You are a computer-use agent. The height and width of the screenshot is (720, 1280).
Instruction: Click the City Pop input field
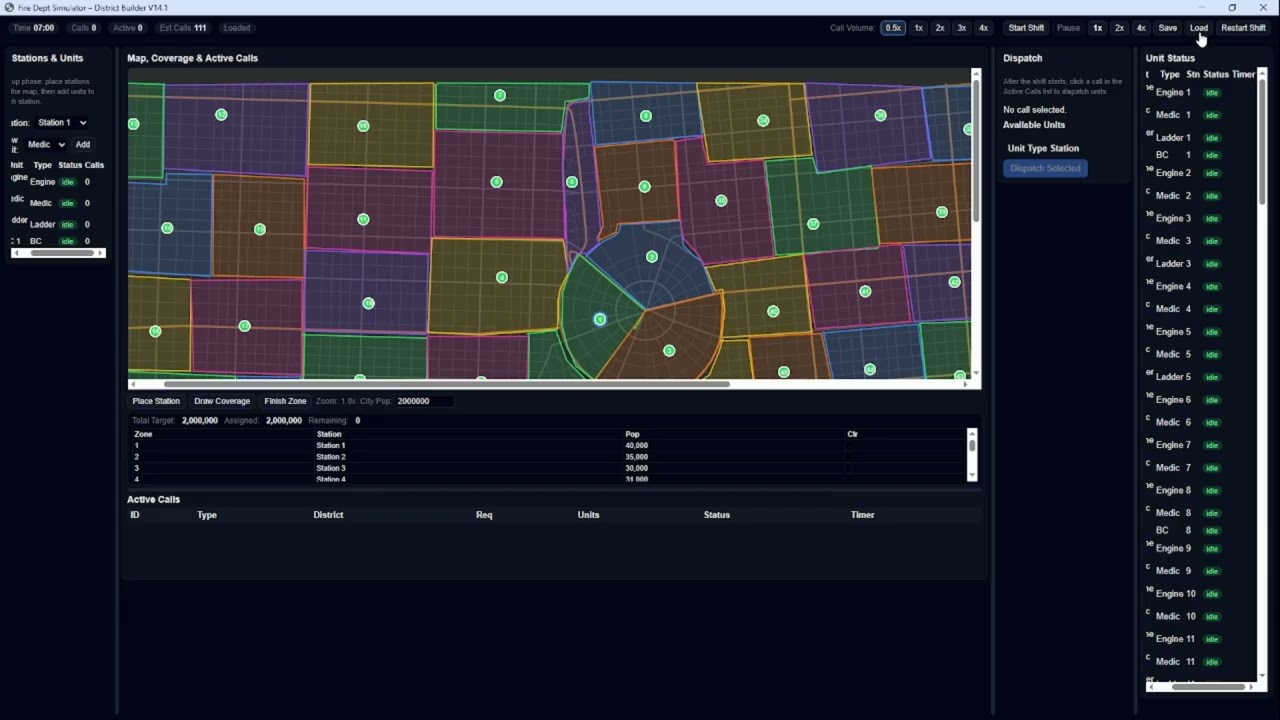pyautogui.click(x=423, y=401)
